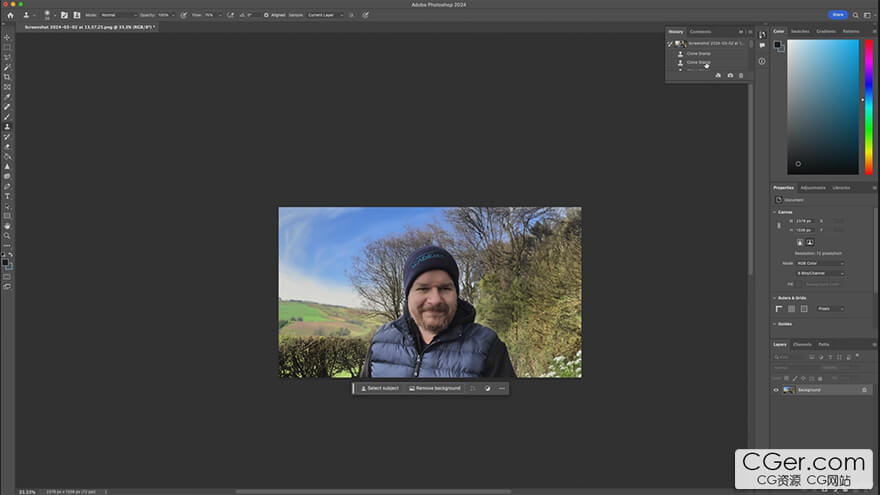Open the Flow dropdown arrow
Image resolution: width=880 pixels, height=495 pixels.
tap(219, 15)
